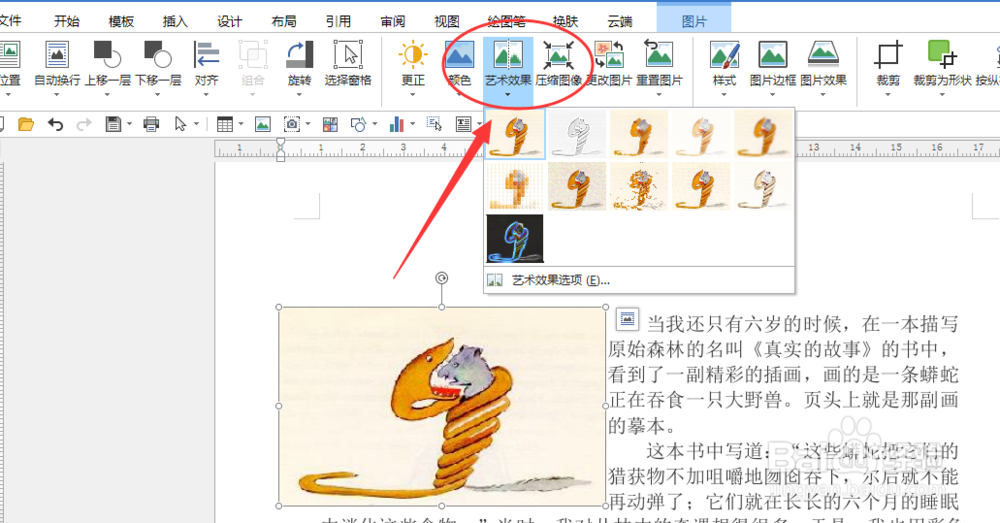Click the 更正 corrections sun icon
The image size is (1000, 523).
[413, 55]
